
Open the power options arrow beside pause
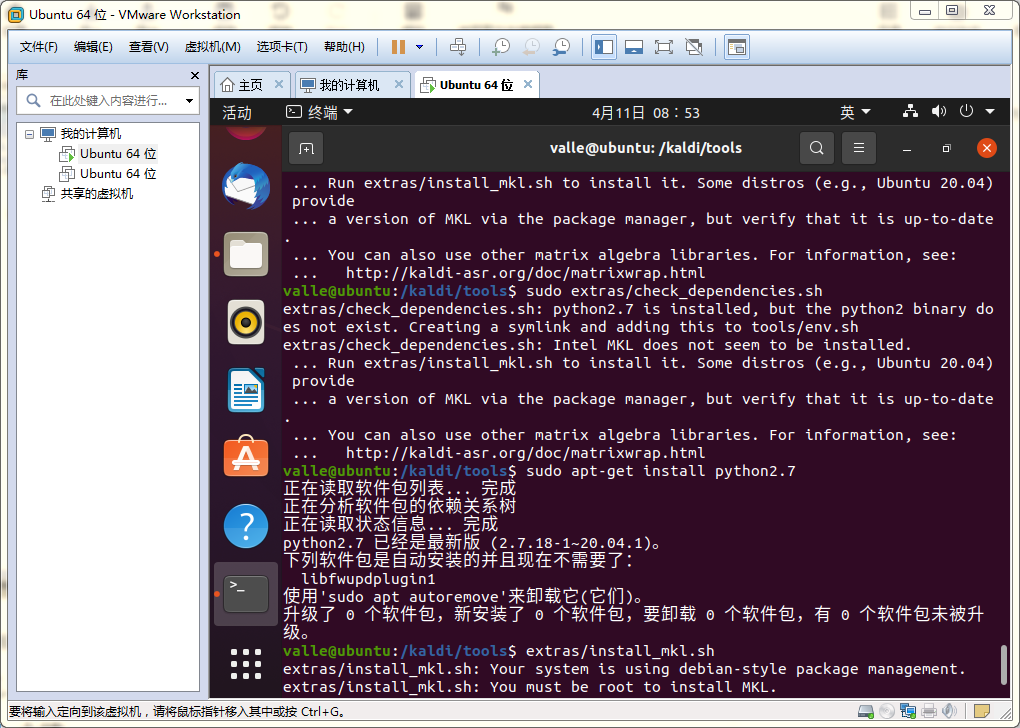coord(420,47)
